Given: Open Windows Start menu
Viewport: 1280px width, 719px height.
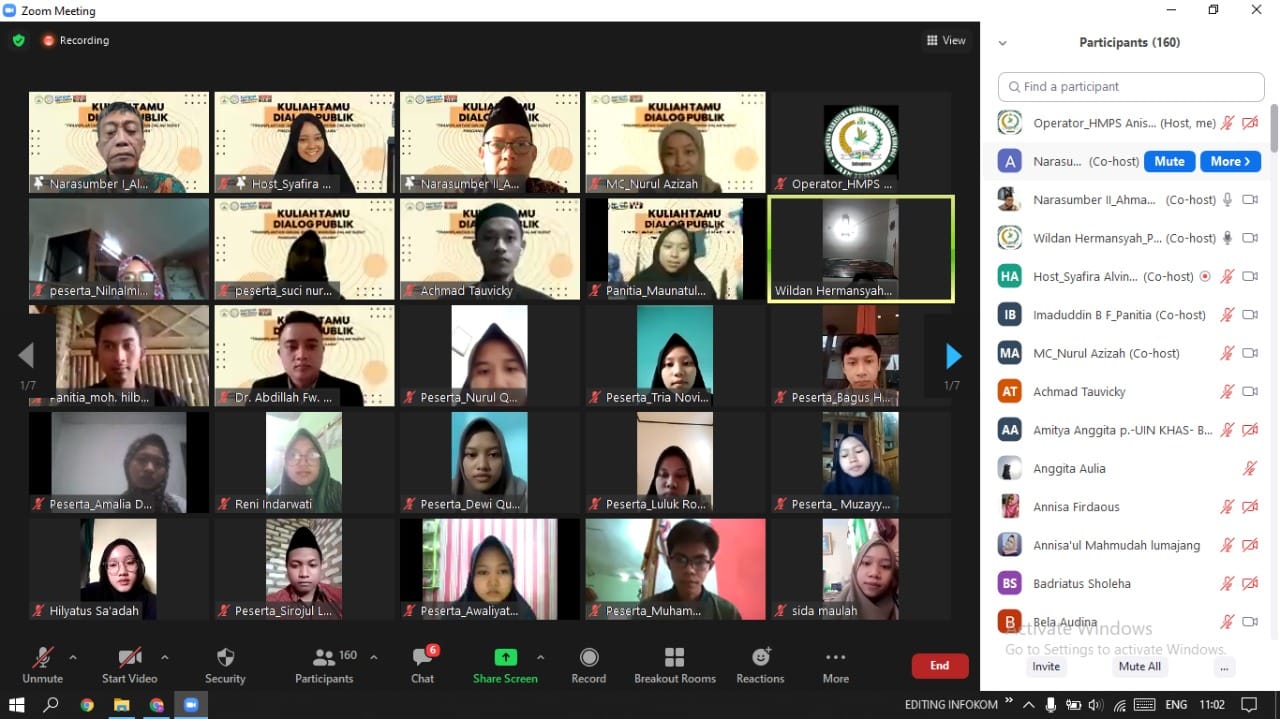Looking at the screenshot, I should click(16, 705).
